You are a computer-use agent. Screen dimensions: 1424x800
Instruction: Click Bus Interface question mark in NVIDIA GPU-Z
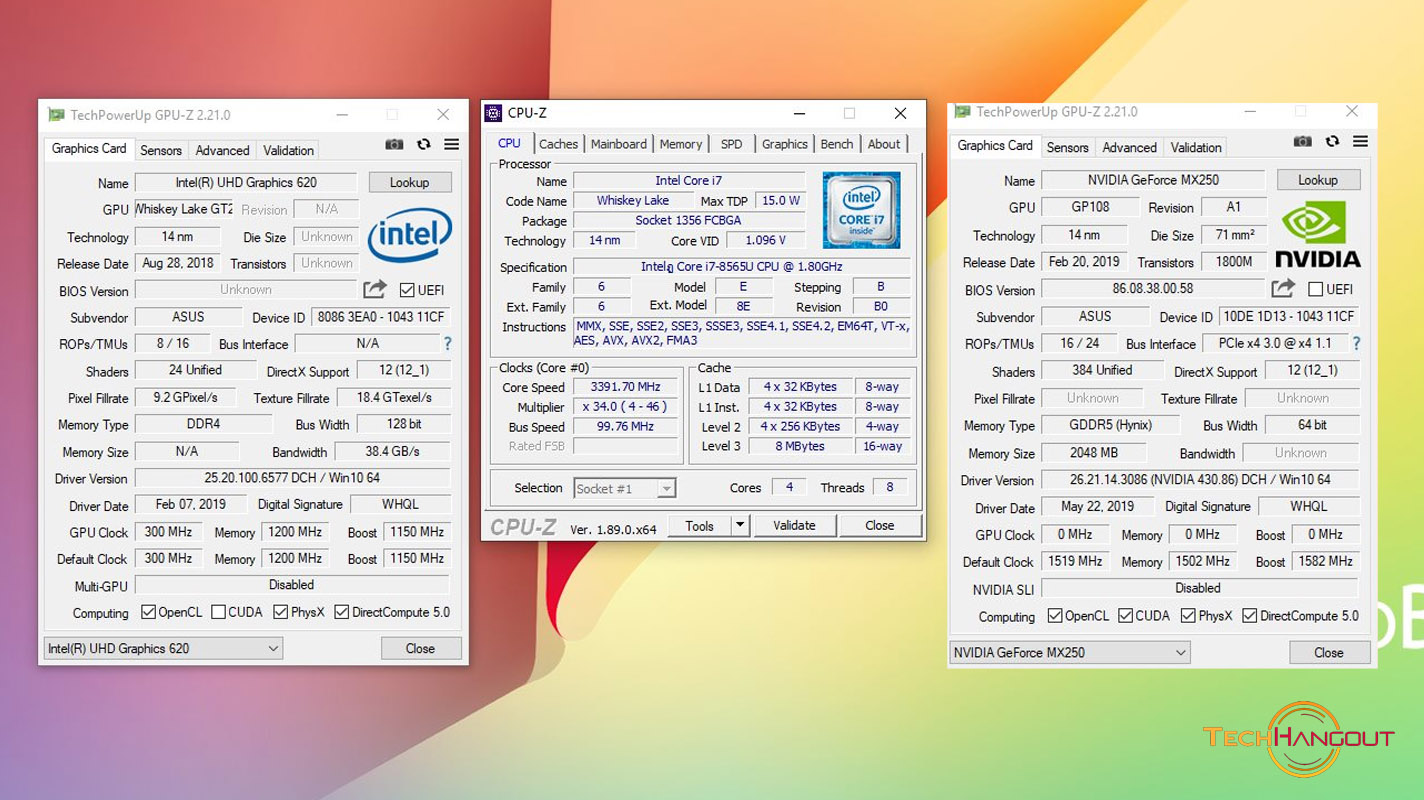click(1356, 343)
